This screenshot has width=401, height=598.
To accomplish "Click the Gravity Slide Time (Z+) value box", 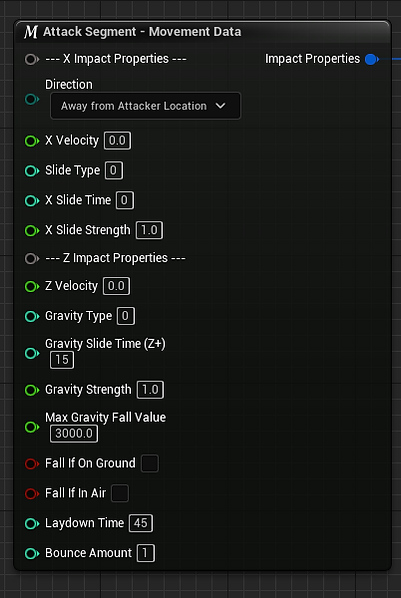I will 62,360.
